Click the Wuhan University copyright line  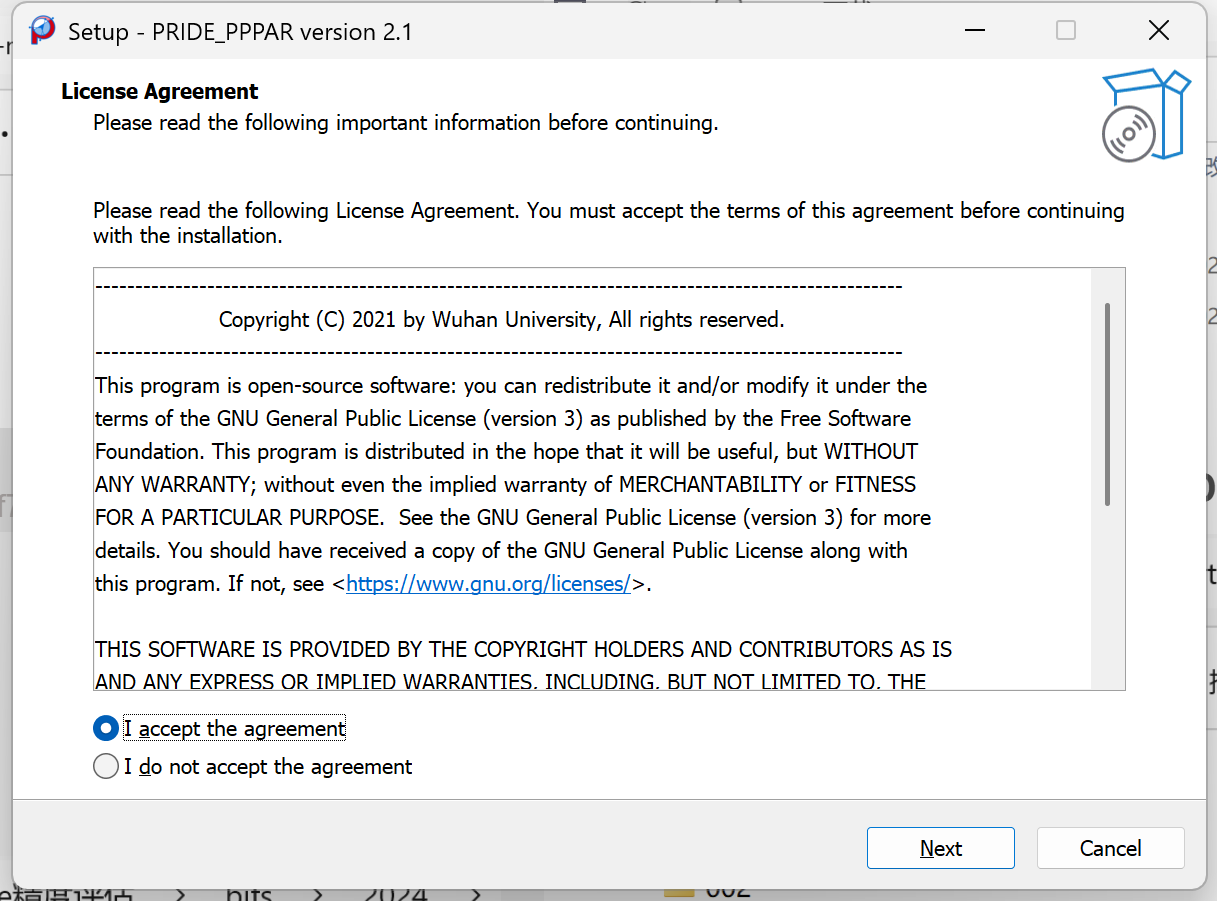click(501, 320)
